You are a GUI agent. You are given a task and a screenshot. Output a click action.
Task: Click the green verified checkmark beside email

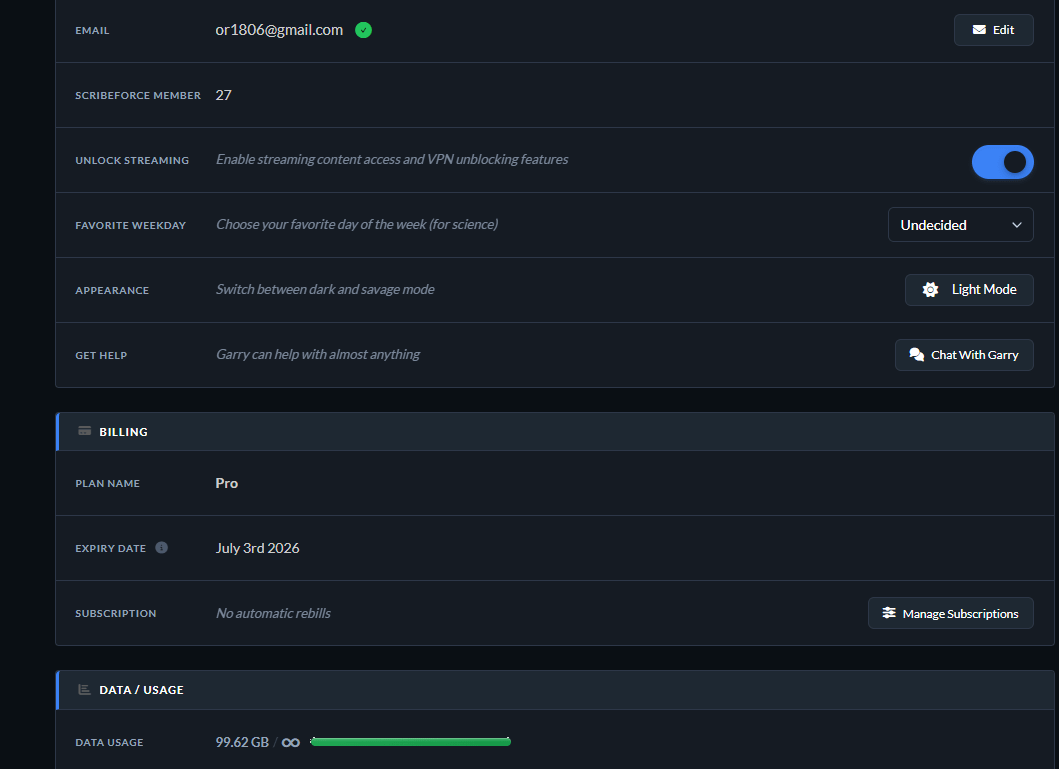tap(363, 30)
